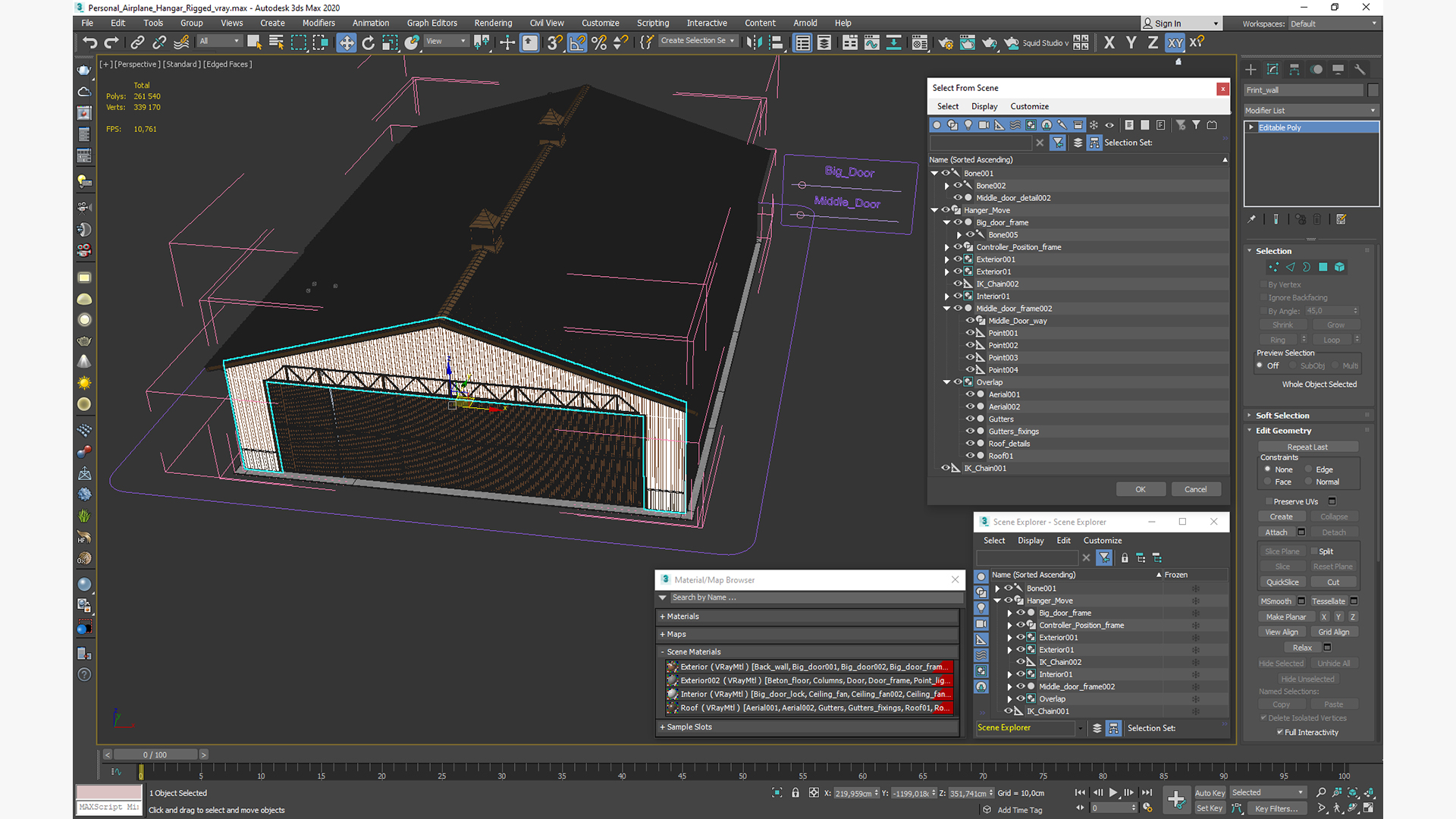This screenshot has width=1456, height=819.
Task: Open the Modifiers menu
Action: click(318, 23)
